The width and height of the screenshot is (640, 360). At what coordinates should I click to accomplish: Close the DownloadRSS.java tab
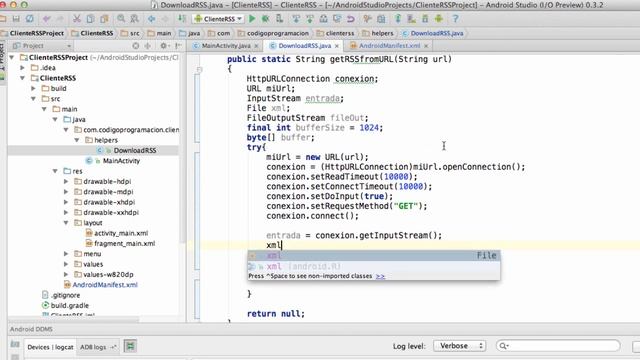coord(337,46)
